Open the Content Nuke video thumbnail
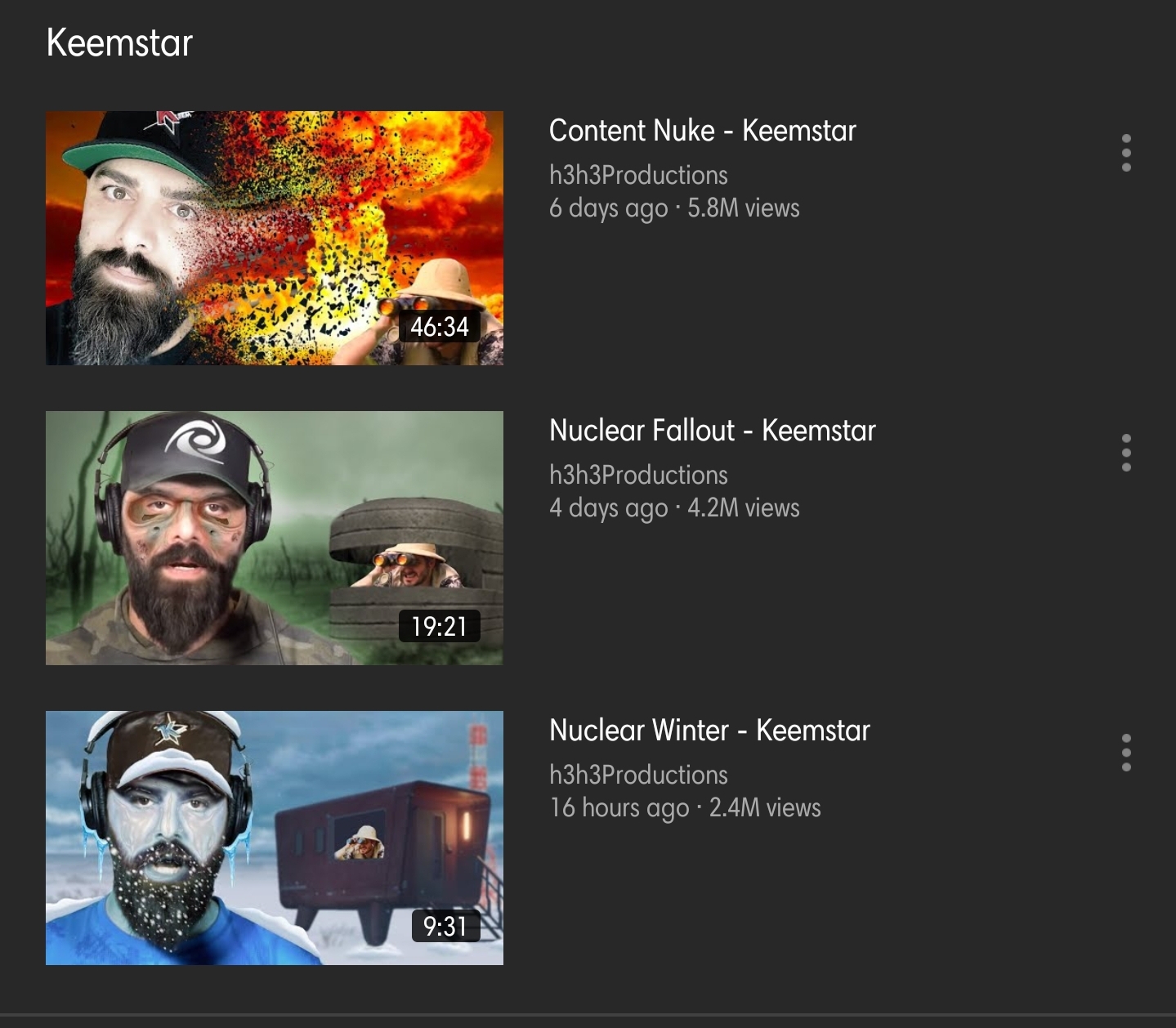Screen dimensions: 1176x1028 (x=275, y=238)
